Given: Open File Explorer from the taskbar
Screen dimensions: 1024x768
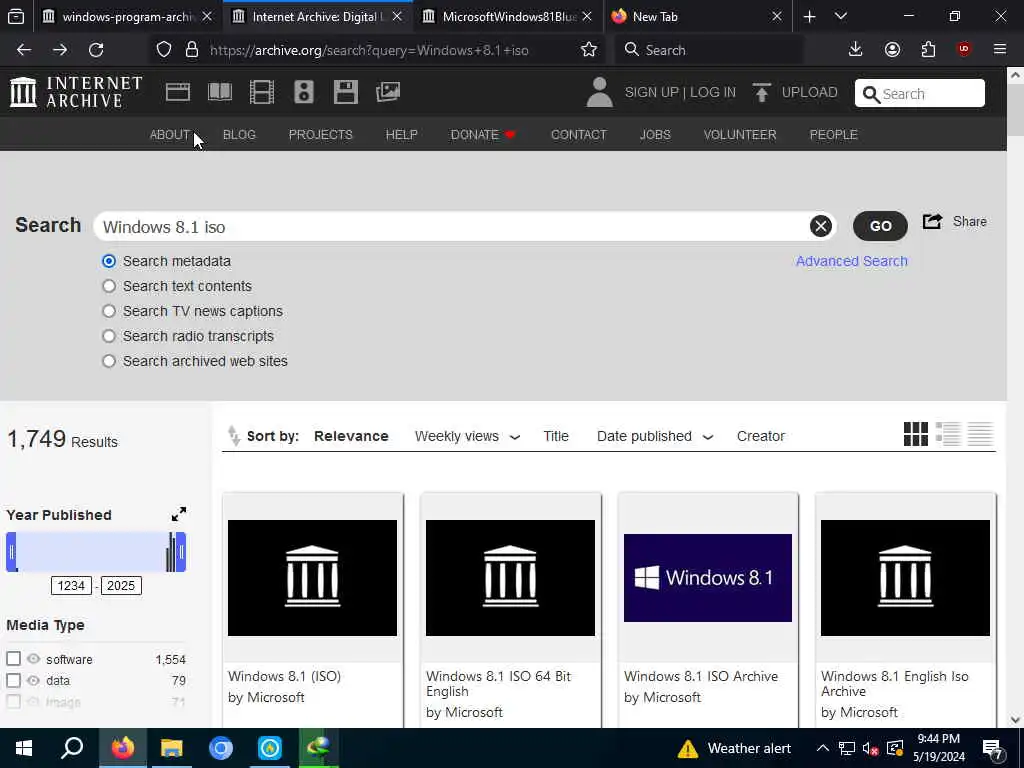Looking at the screenshot, I should click(x=172, y=748).
